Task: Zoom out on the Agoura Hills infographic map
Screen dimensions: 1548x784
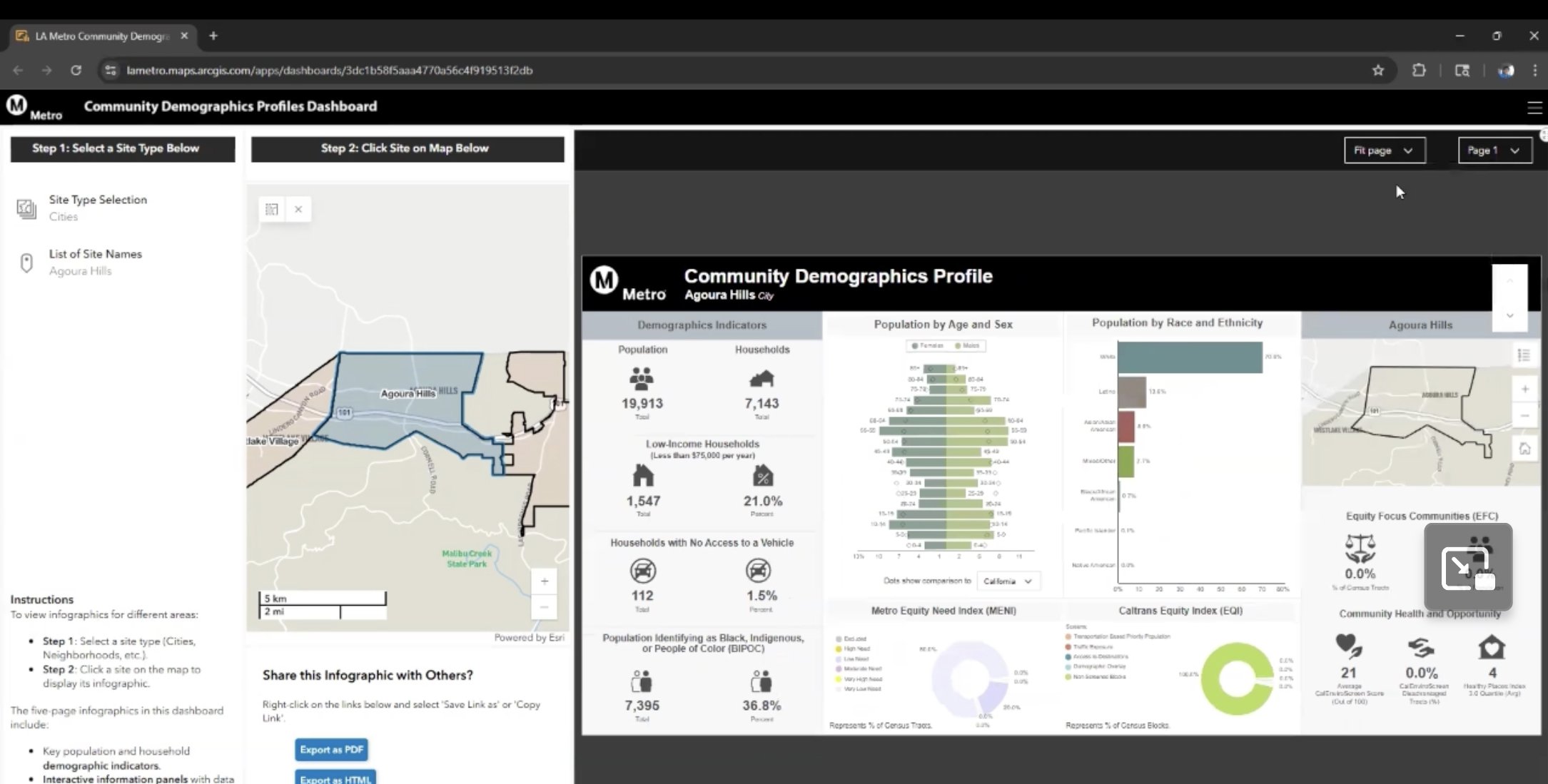Action: pos(1524,415)
